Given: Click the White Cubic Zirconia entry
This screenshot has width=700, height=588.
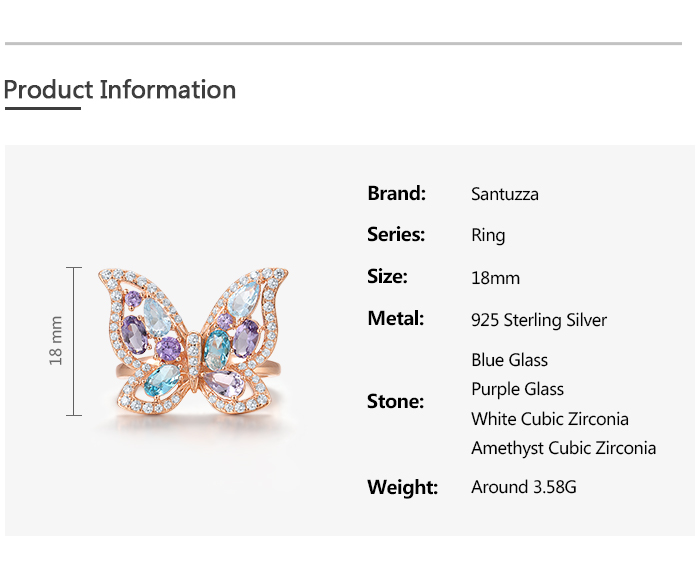Looking at the screenshot, I should coord(550,419).
